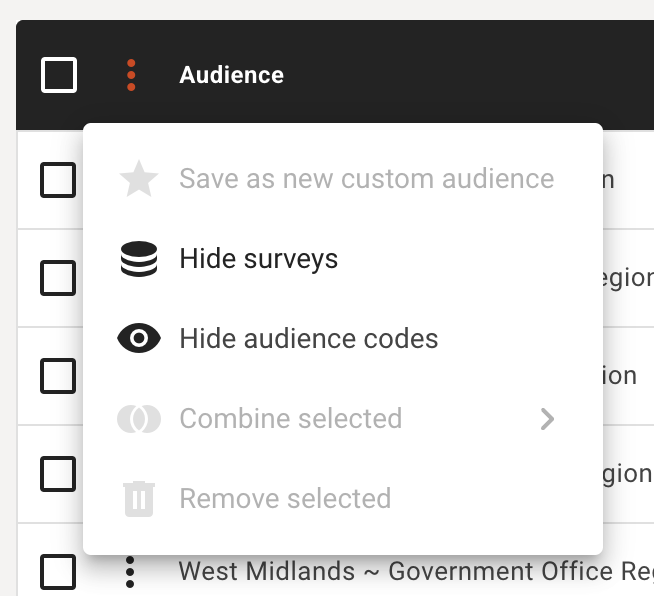Open West Midlands Government Office Region audience
The width and height of the screenshot is (654, 596).
point(416,571)
